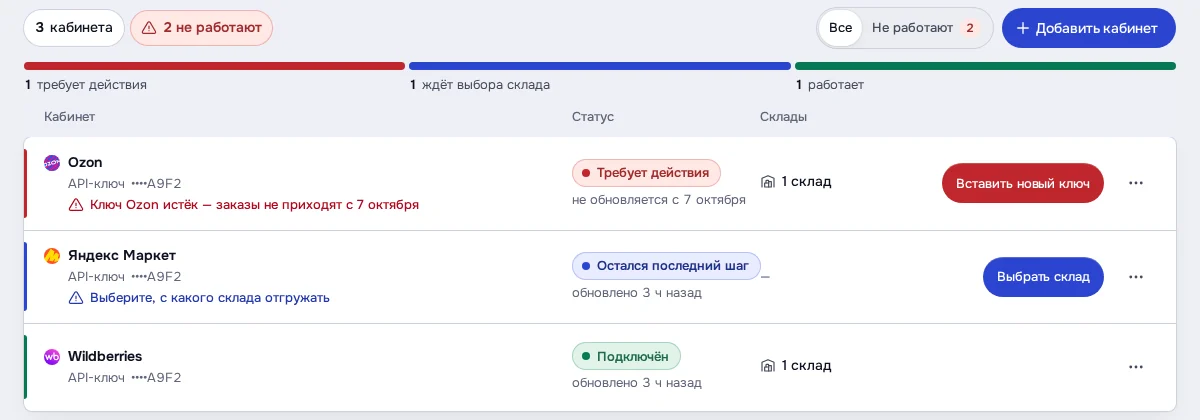Click the '2 не работают' alert chip
1200x420 pixels.
coord(201,28)
